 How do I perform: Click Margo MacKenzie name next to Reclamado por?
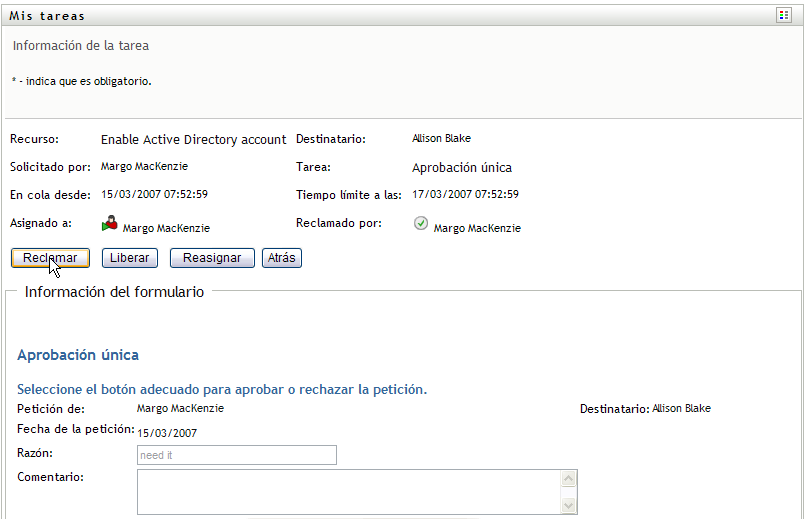pyautogui.click(x=477, y=229)
